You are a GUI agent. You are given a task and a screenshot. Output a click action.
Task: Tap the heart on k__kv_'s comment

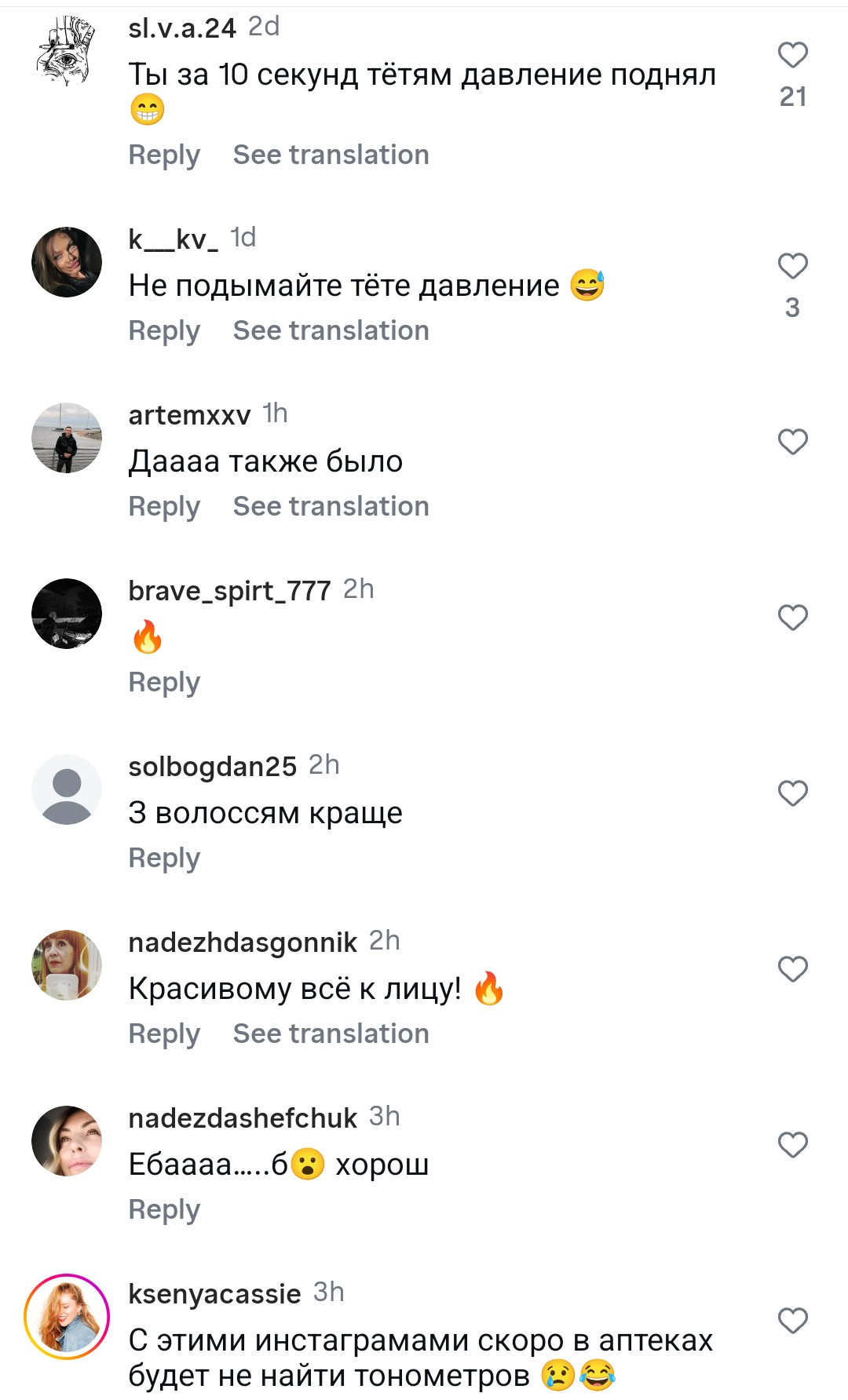pos(792,267)
